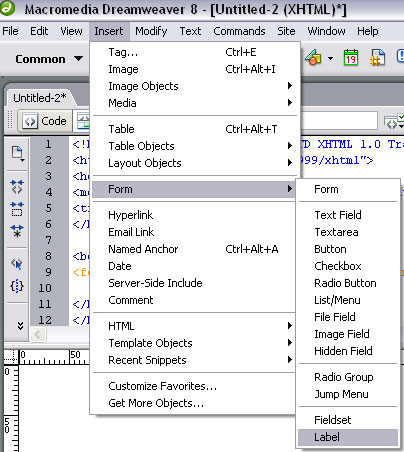Insert a Textarea form element

point(348,232)
